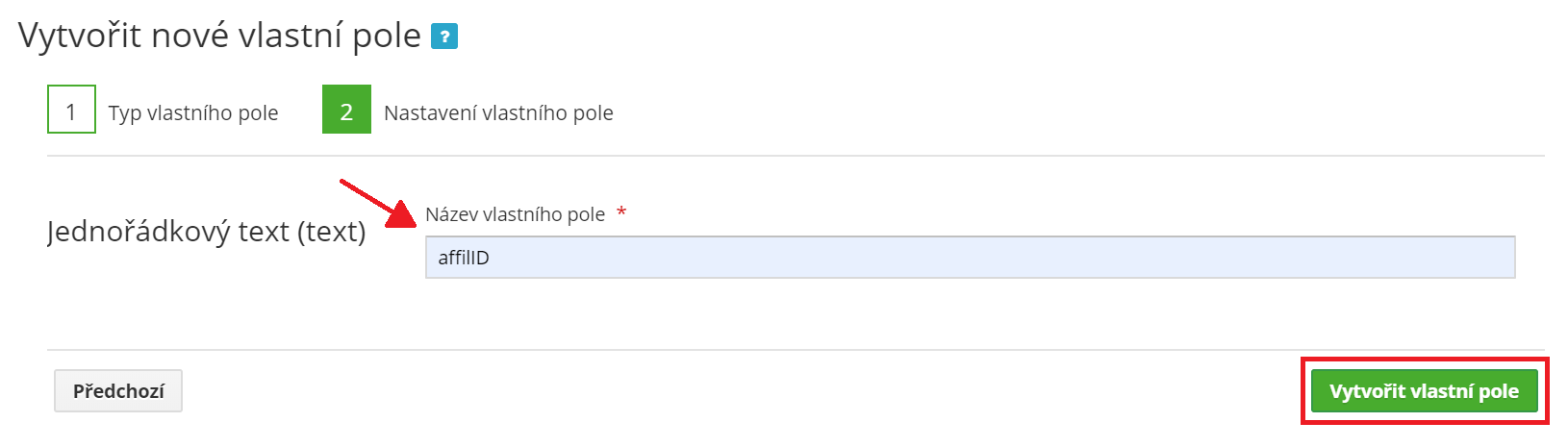Click the red required-field asterisk

[x=621, y=212]
